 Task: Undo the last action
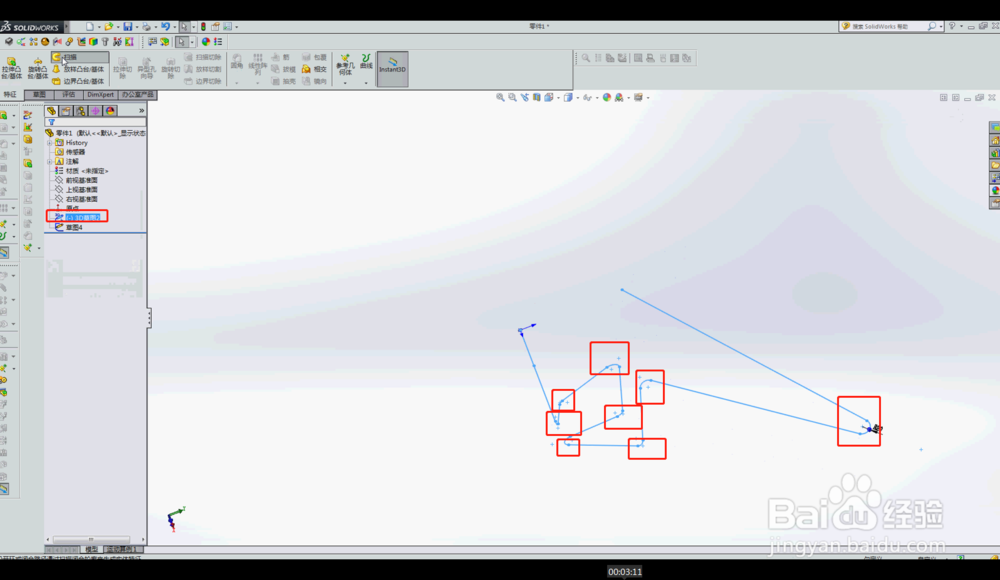[165, 27]
